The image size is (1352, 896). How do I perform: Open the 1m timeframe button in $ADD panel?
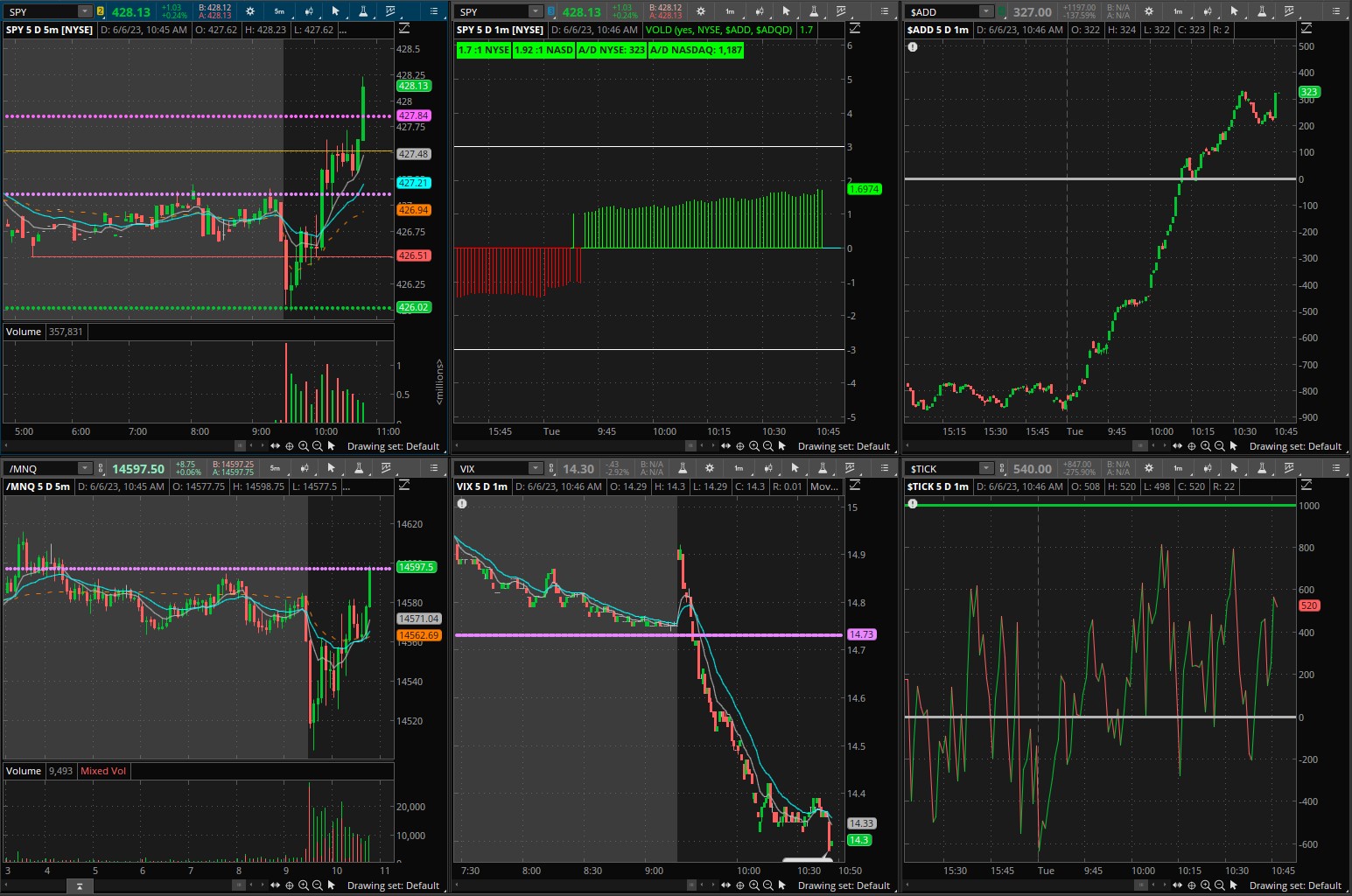coord(1178,11)
